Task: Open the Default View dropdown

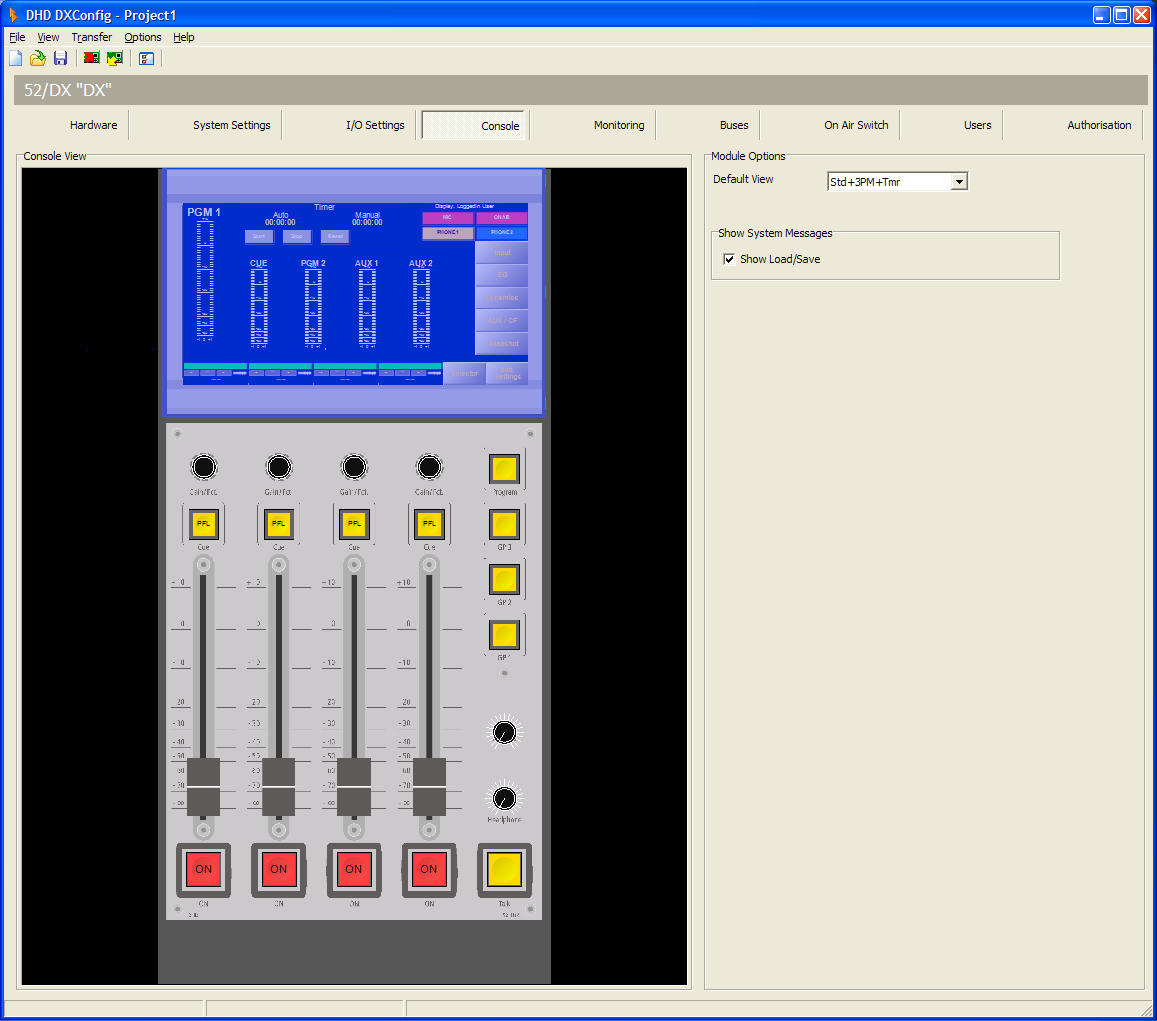Action: point(959,181)
